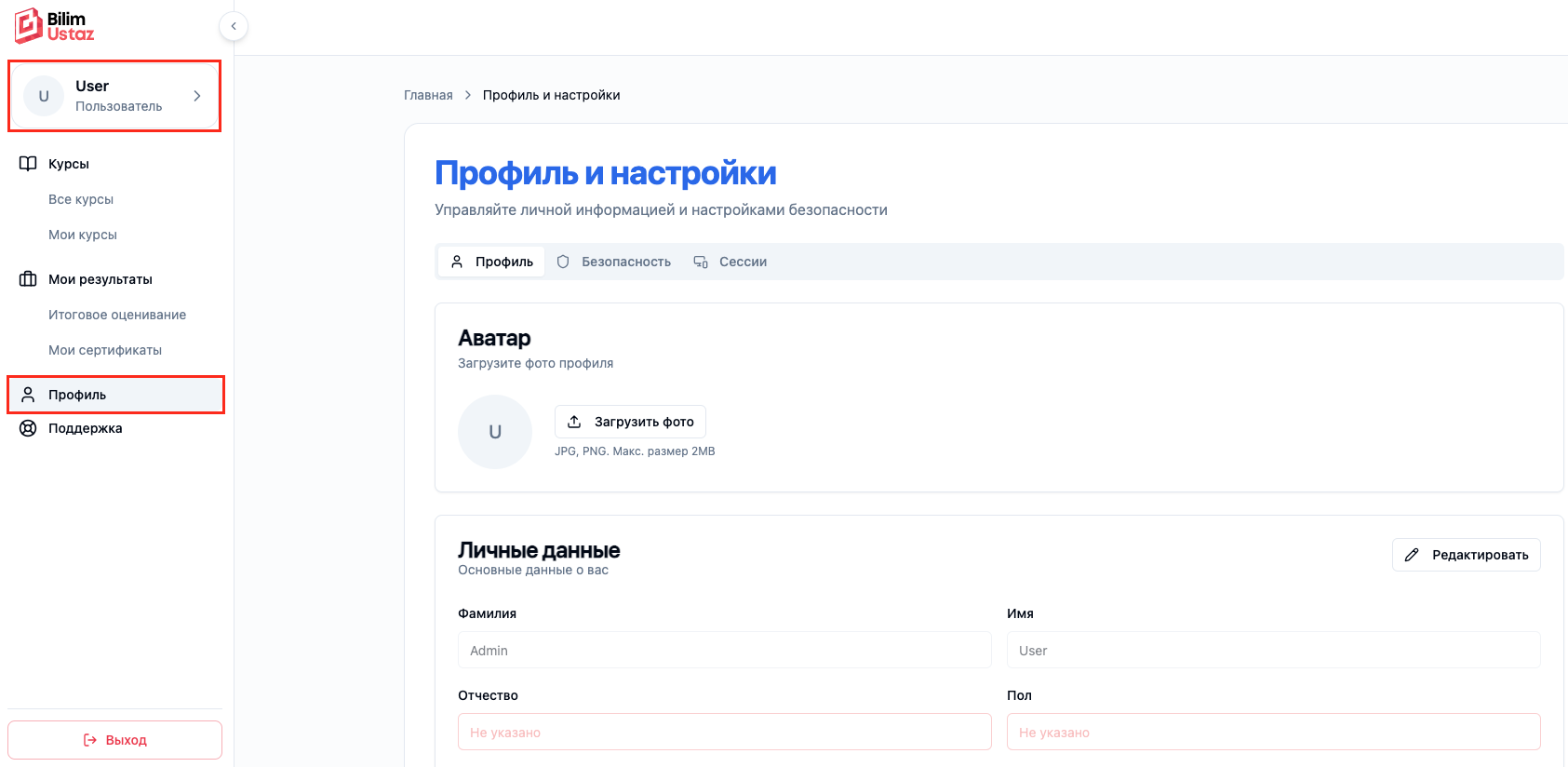Navigate to Главная in the breadcrumb
Image resolution: width=1568 pixels, height=767 pixels.
(x=428, y=95)
